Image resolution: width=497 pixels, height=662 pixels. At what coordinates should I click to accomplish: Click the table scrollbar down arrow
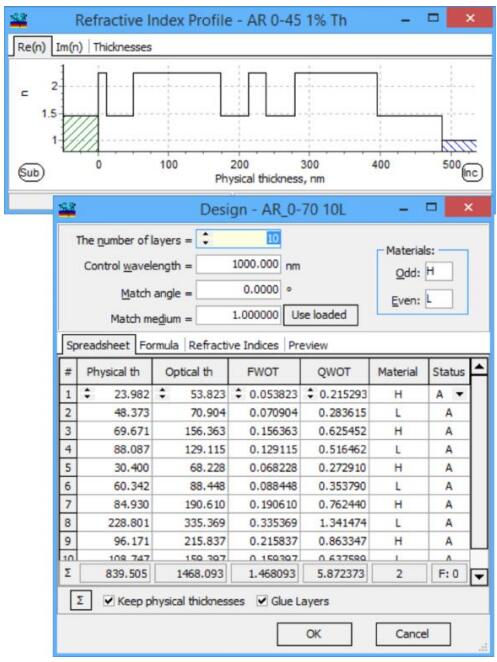pos(479,576)
